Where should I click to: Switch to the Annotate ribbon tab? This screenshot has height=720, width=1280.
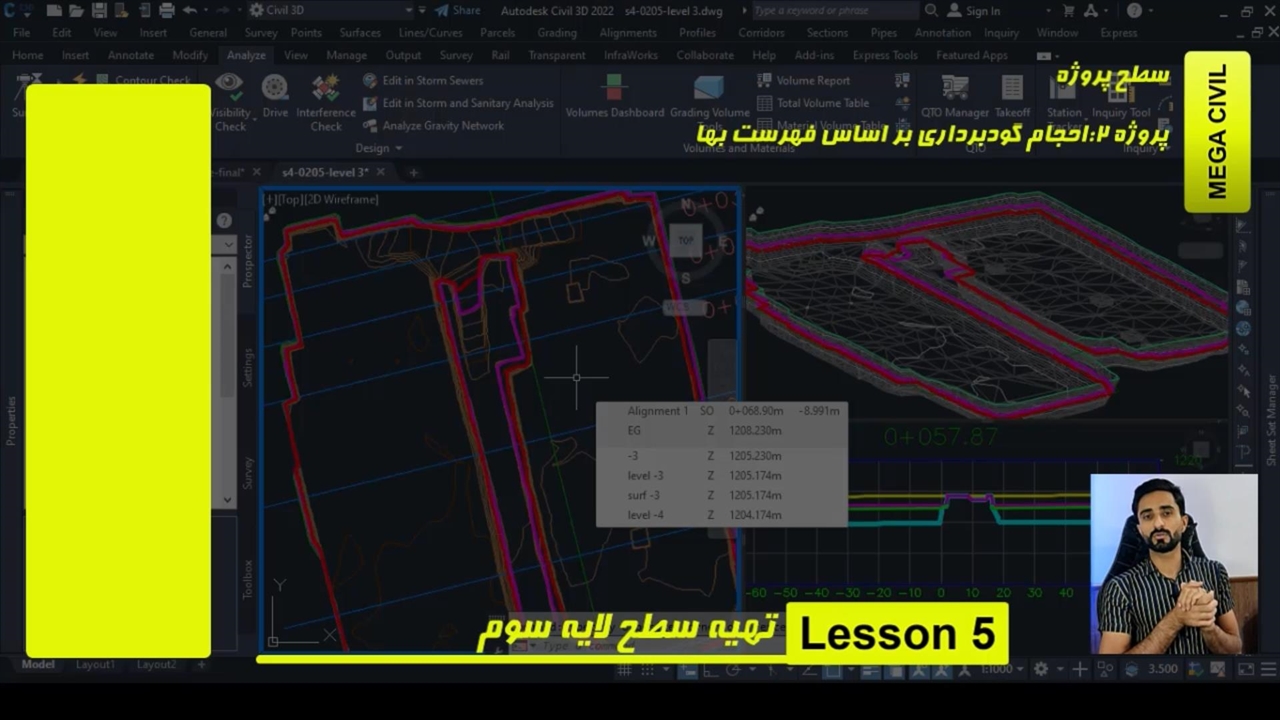[130, 55]
